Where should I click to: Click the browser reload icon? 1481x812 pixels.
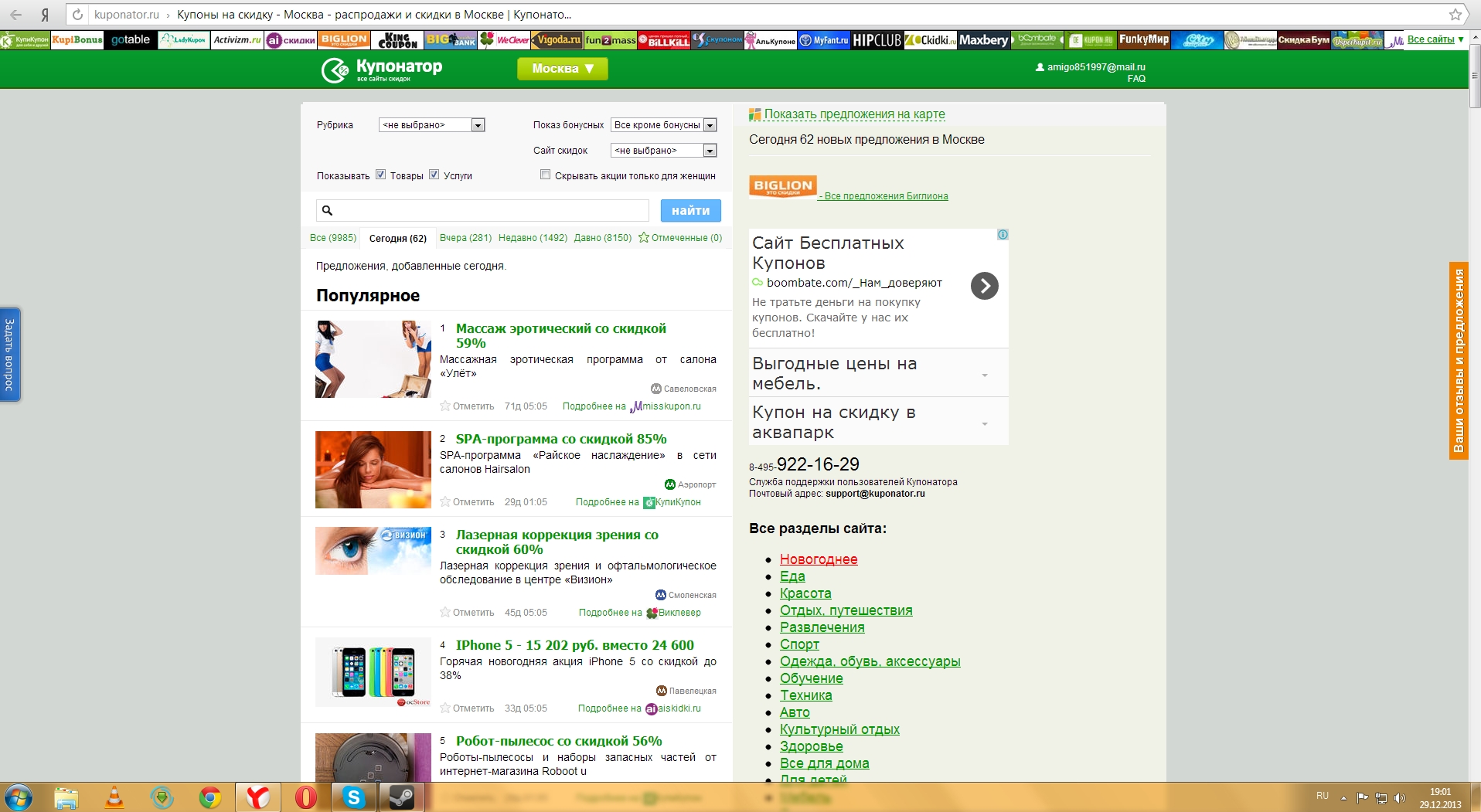coord(77,15)
